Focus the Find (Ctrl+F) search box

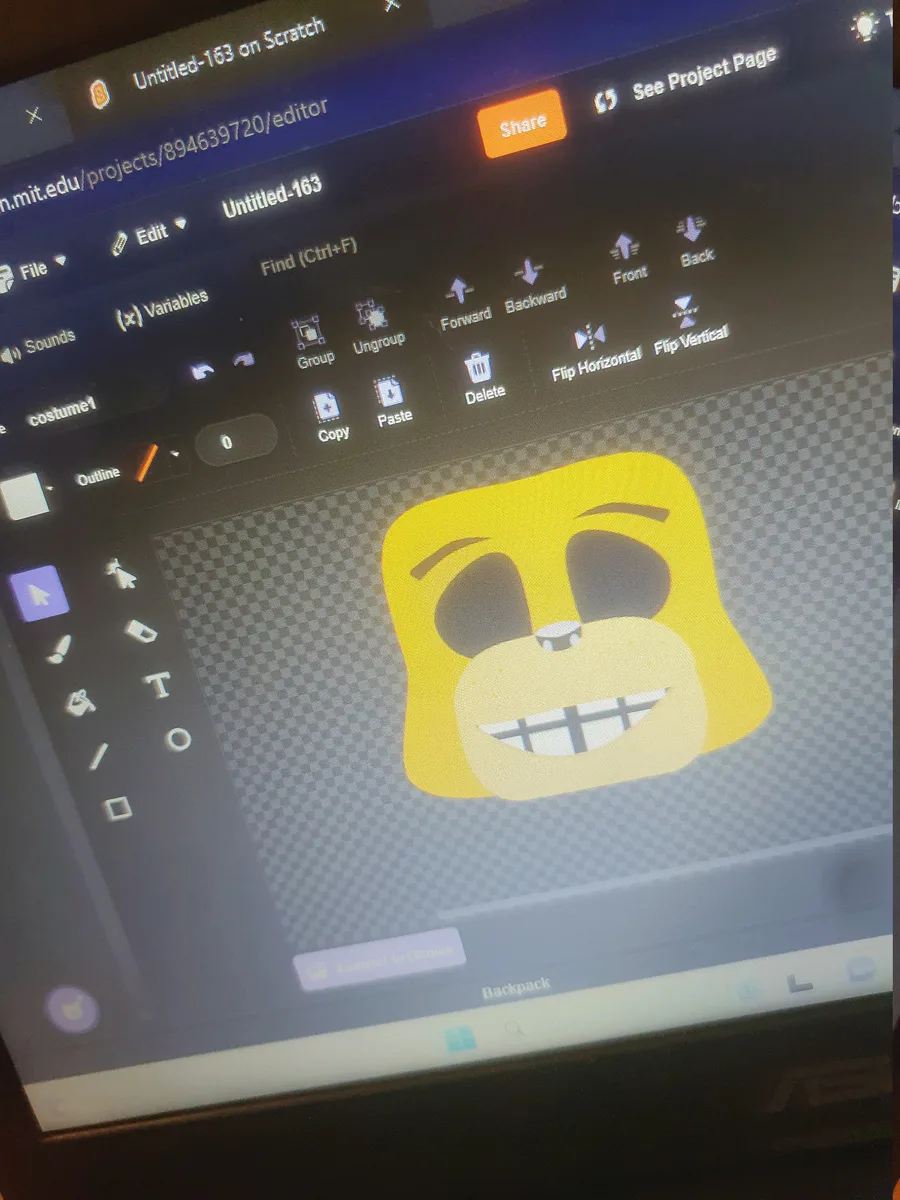(309, 258)
